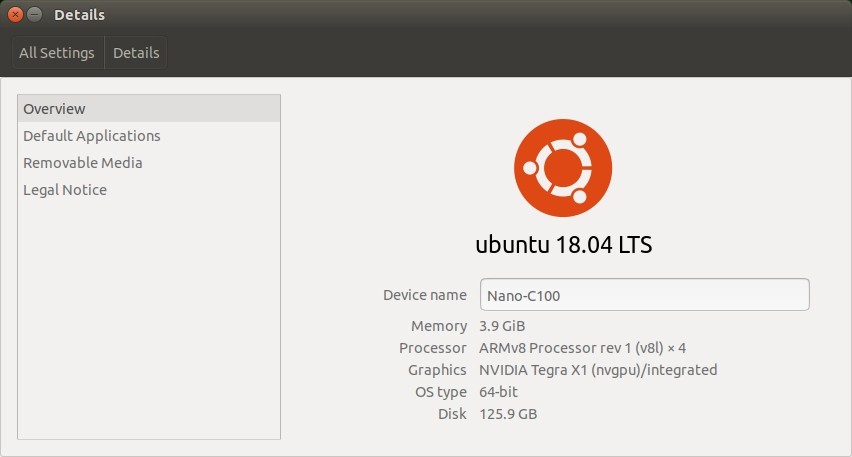Click the Disk label
This screenshot has height=457, width=852.
click(x=453, y=414)
